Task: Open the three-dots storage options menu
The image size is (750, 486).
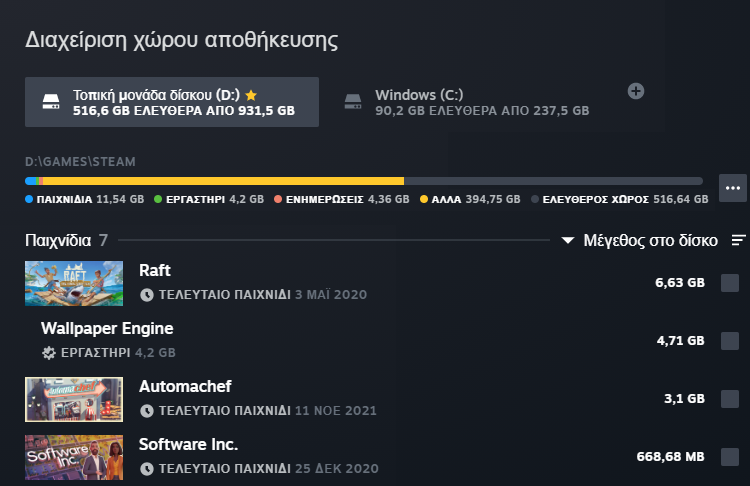Action: tap(733, 188)
